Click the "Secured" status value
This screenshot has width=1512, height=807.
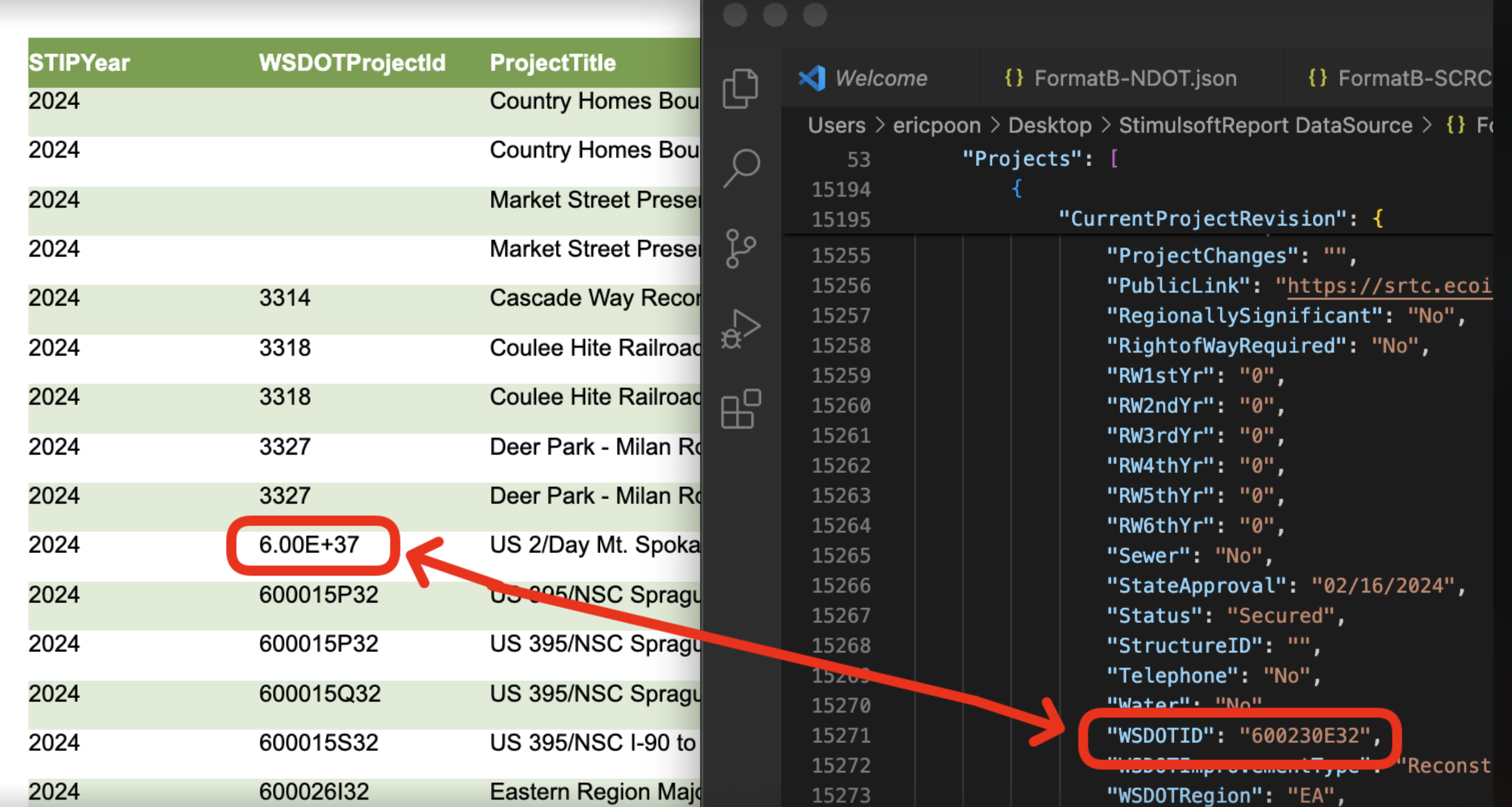click(1280, 615)
